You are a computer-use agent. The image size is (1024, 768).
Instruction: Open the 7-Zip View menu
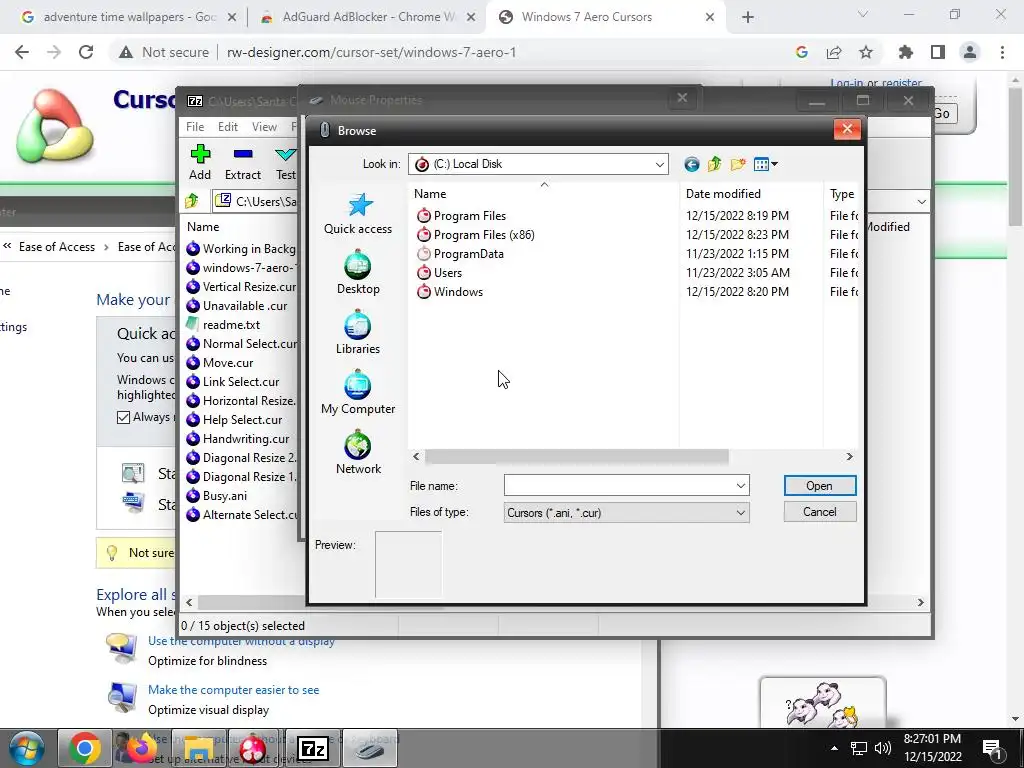pos(264,127)
